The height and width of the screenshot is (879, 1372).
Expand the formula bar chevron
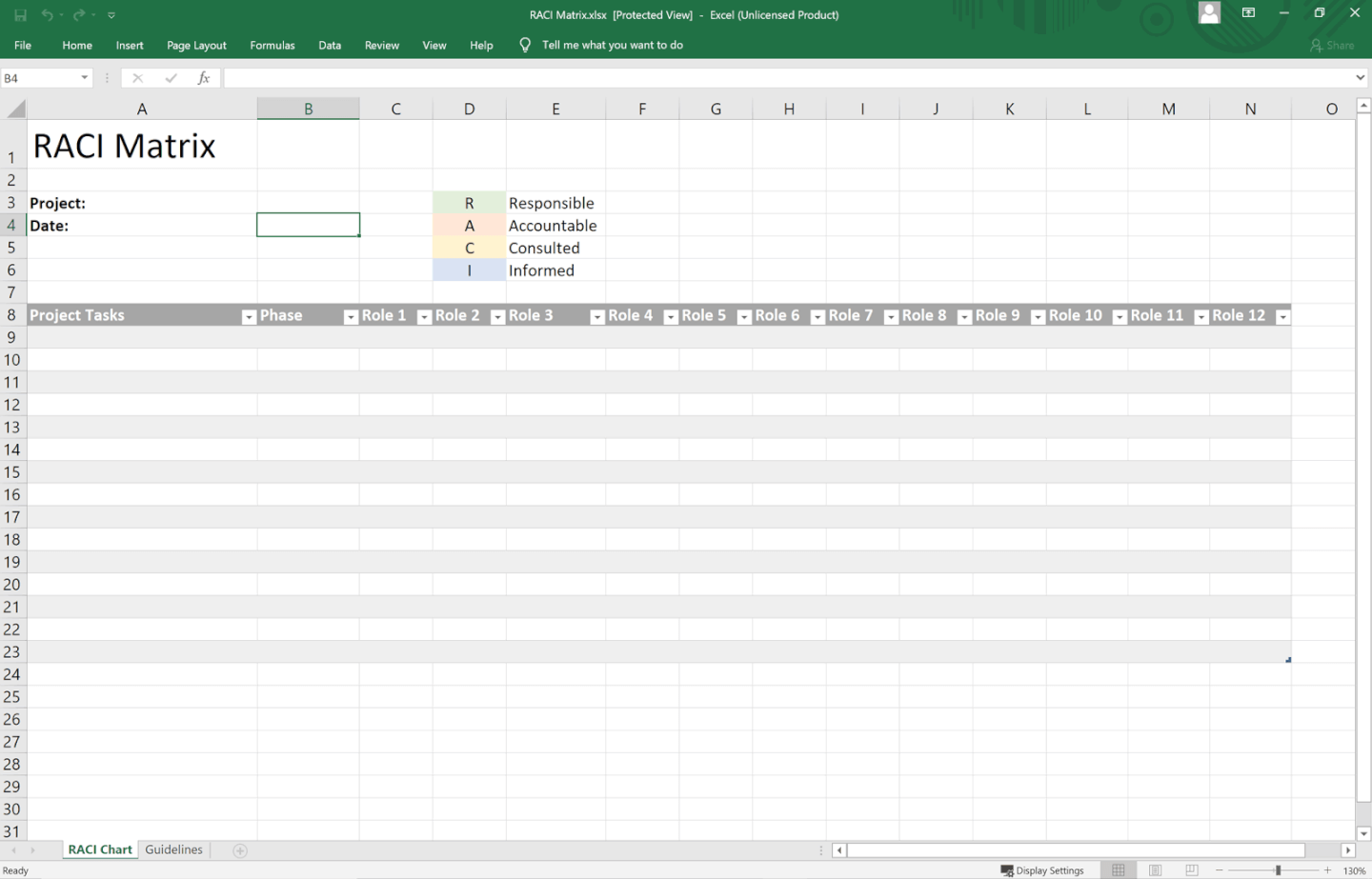pos(1361,78)
